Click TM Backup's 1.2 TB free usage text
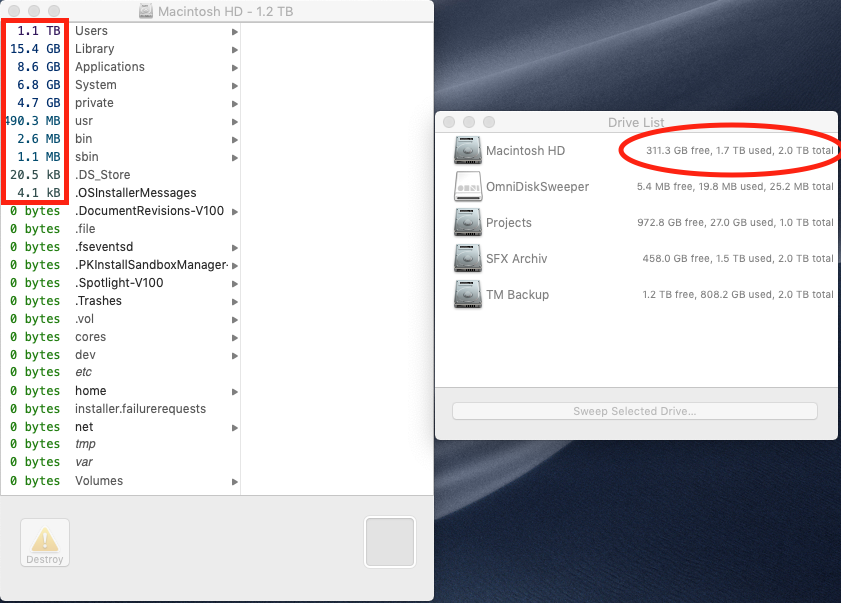This screenshot has width=841, height=603. [x=737, y=294]
